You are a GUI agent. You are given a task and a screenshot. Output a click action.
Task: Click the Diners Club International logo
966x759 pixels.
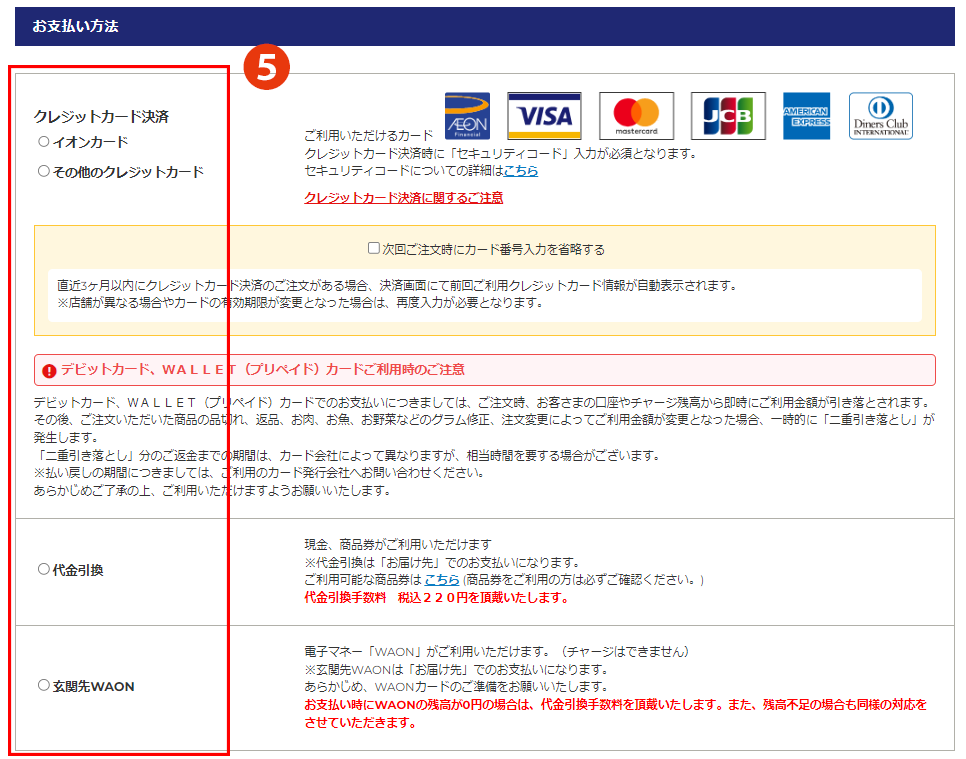[881, 116]
